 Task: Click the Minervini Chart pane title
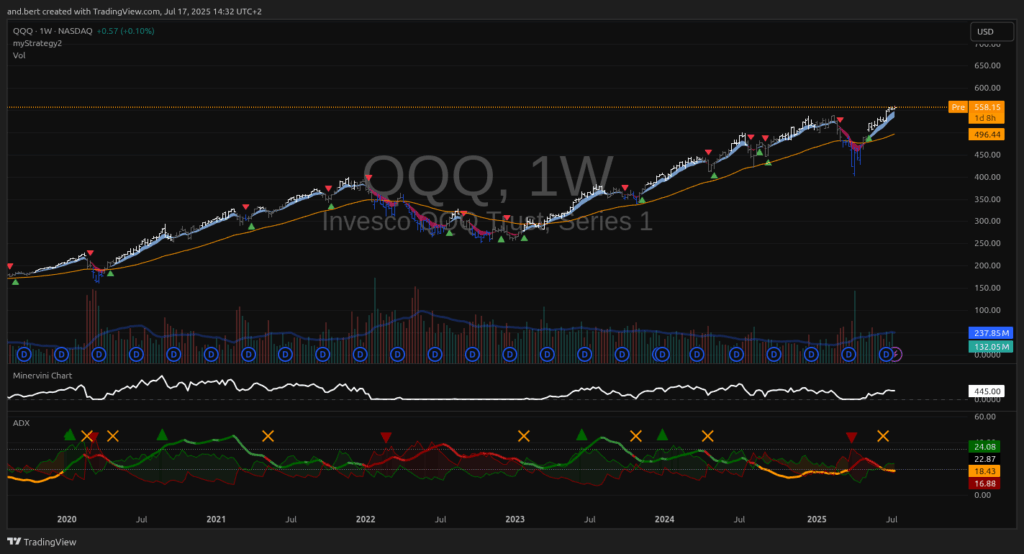[41, 375]
